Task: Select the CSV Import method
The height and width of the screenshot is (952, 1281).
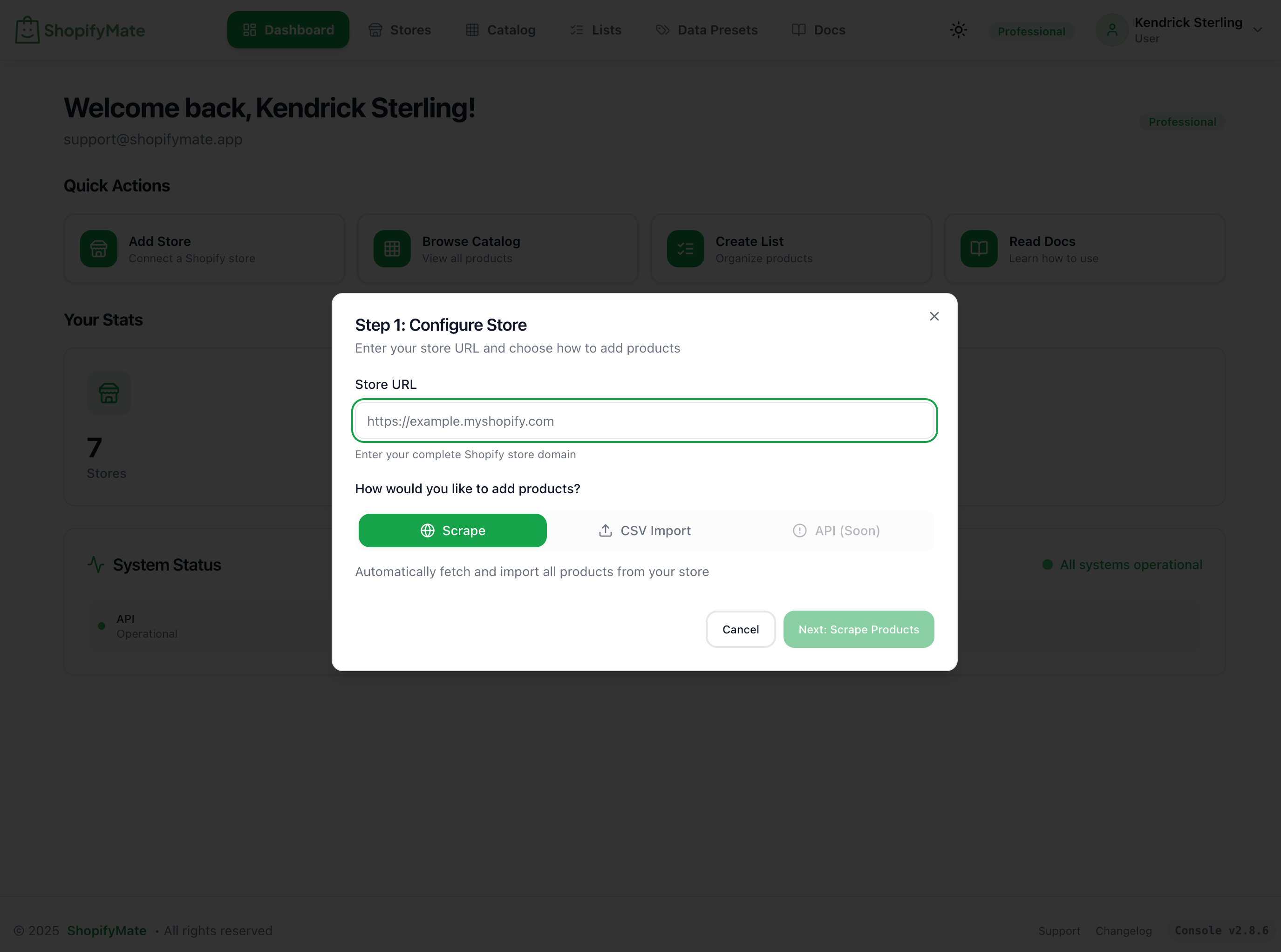Action: [x=644, y=530]
